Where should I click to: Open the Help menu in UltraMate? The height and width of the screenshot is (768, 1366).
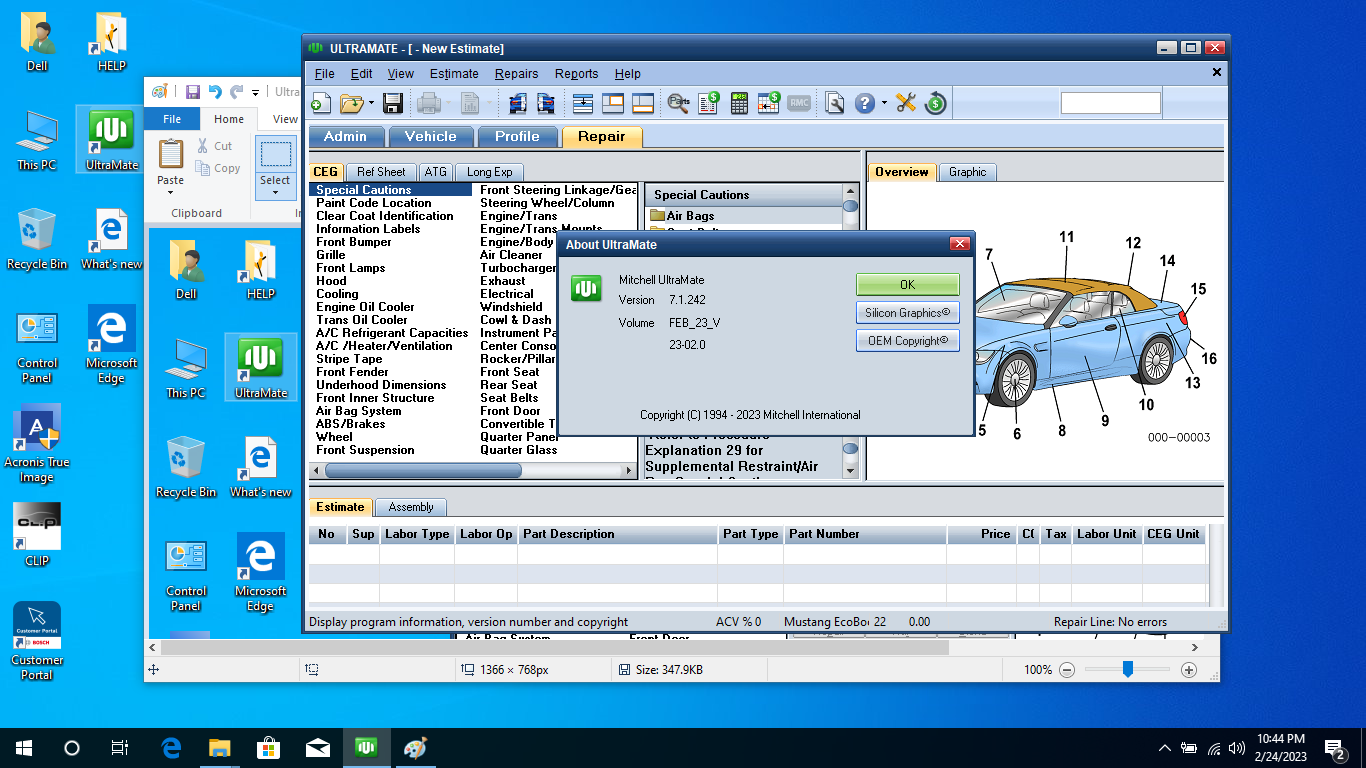[628, 73]
